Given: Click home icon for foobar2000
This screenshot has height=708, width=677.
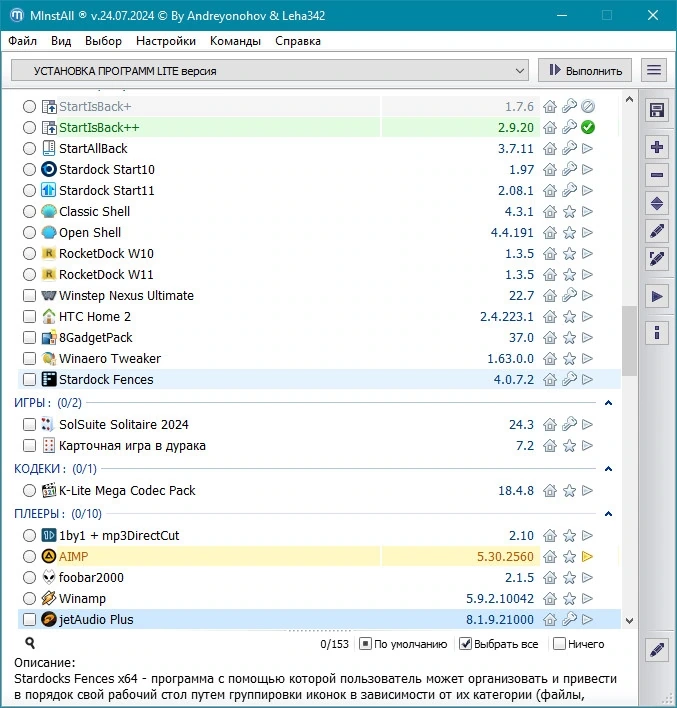Looking at the screenshot, I should click(x=550, y=578).
